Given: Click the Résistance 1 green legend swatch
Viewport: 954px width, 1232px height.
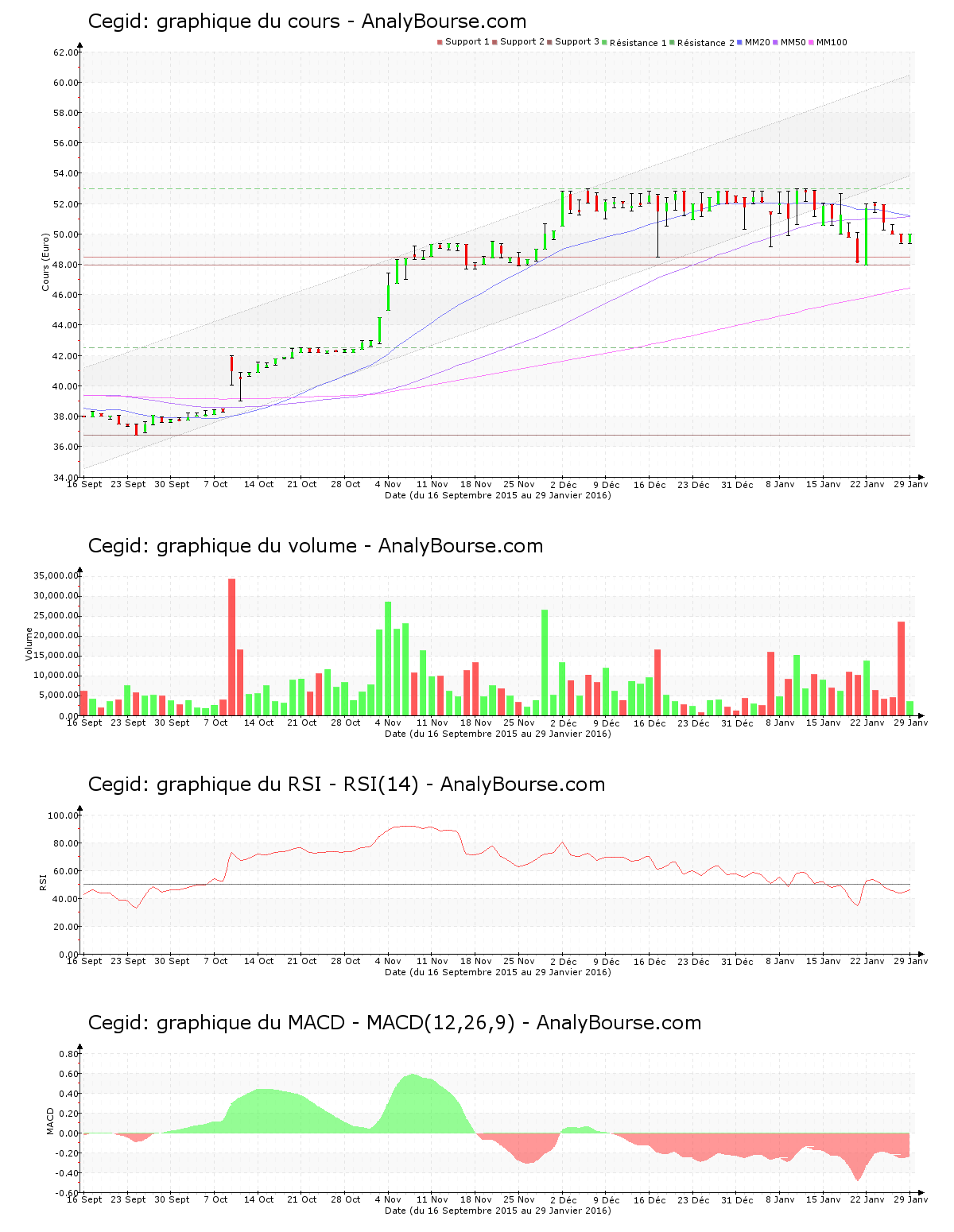Looking at the screenshot, I should [x=605, y=42].
